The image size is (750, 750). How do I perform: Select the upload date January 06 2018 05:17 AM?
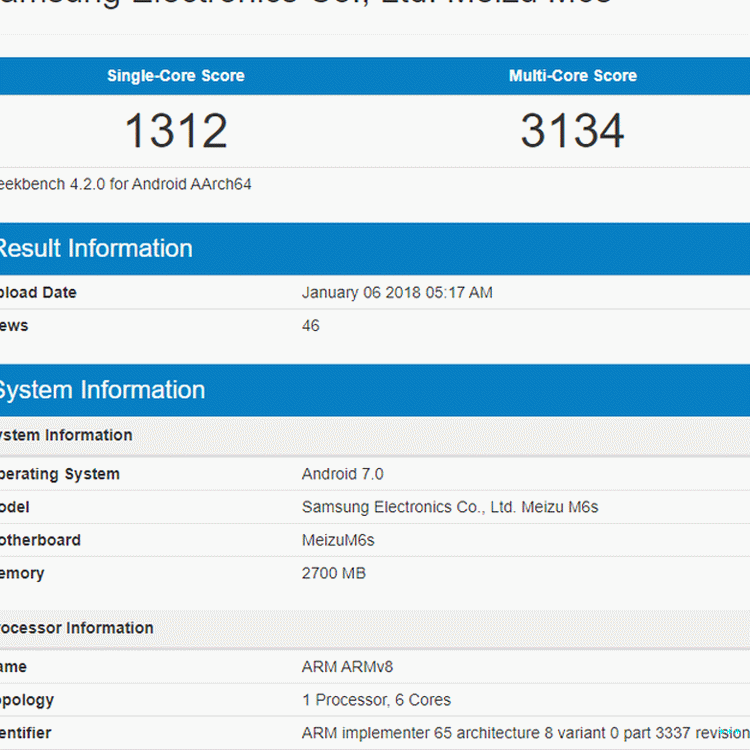pos(397,292)
